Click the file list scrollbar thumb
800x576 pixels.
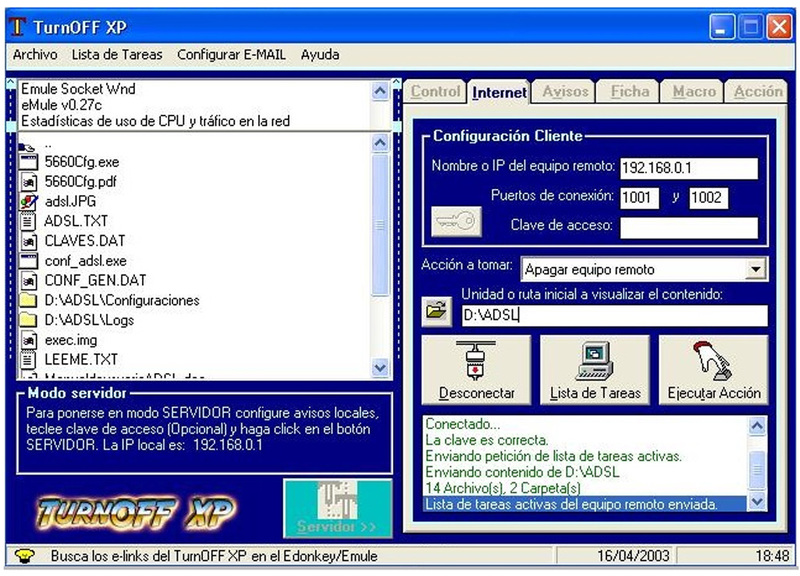tap(380, 224)
